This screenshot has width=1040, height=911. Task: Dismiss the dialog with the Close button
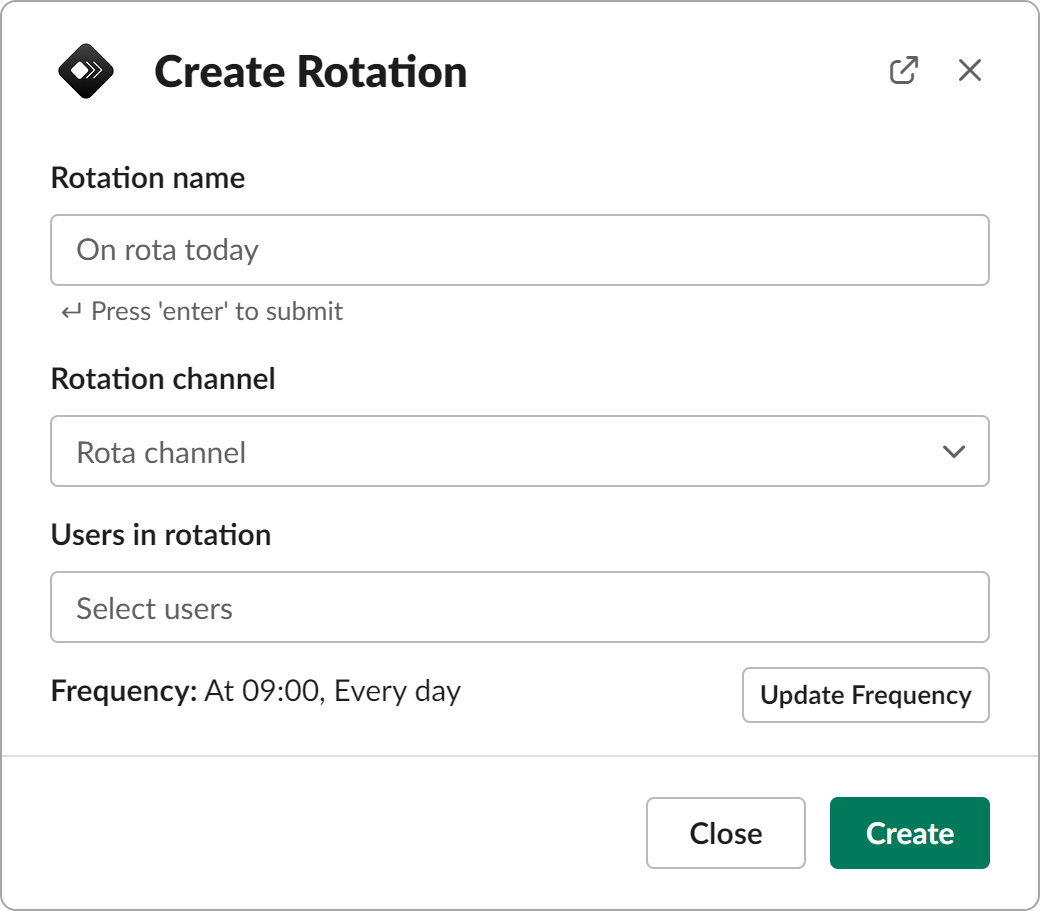[726, 833]
